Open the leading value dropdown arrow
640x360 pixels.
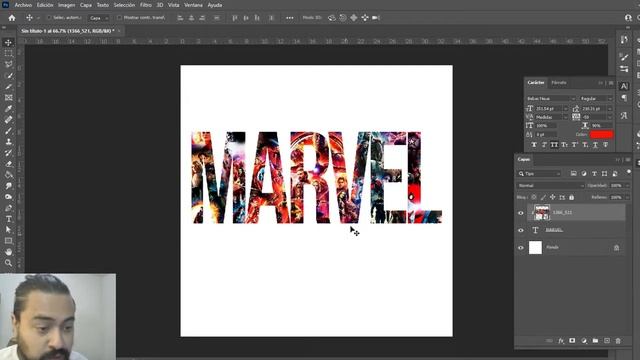pyautogui.click(x=610, y=109)
